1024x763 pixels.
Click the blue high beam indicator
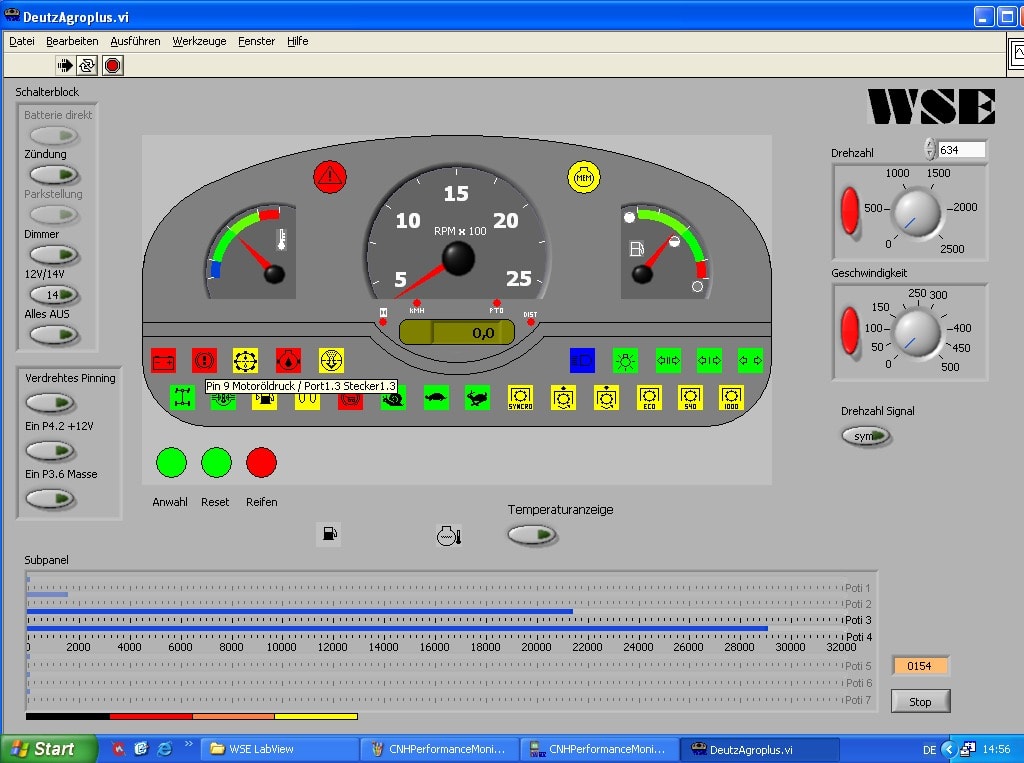tap(583, 361)
